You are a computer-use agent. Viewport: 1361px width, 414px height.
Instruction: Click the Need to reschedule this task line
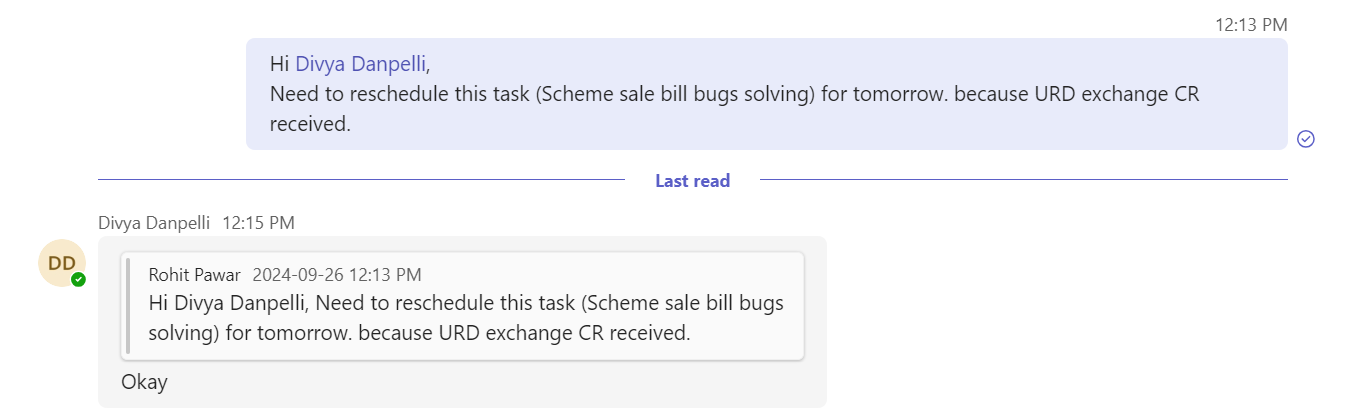tap(734, 95)
